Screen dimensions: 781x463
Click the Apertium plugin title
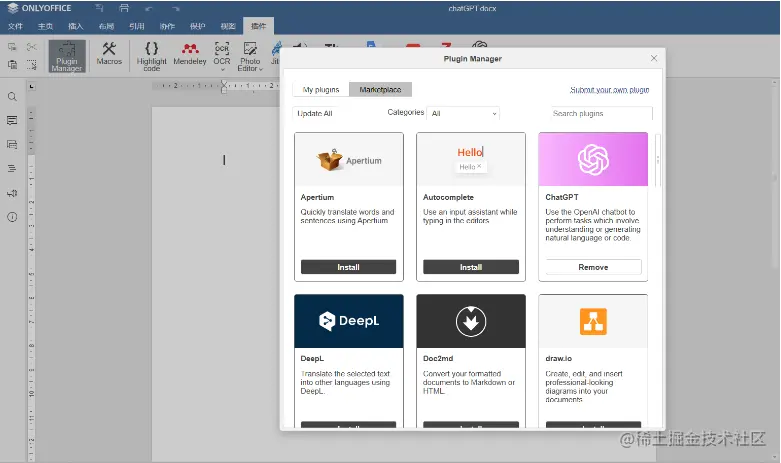(317, 197)
